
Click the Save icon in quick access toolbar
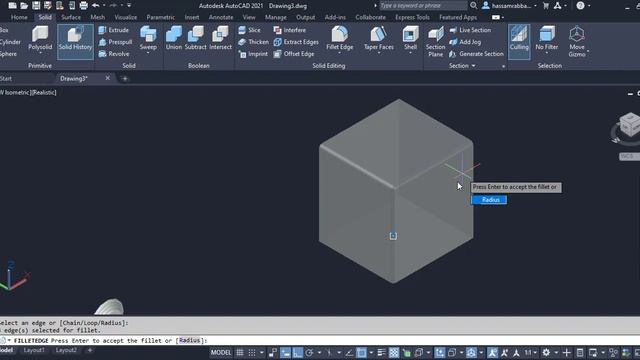[36, 6]
